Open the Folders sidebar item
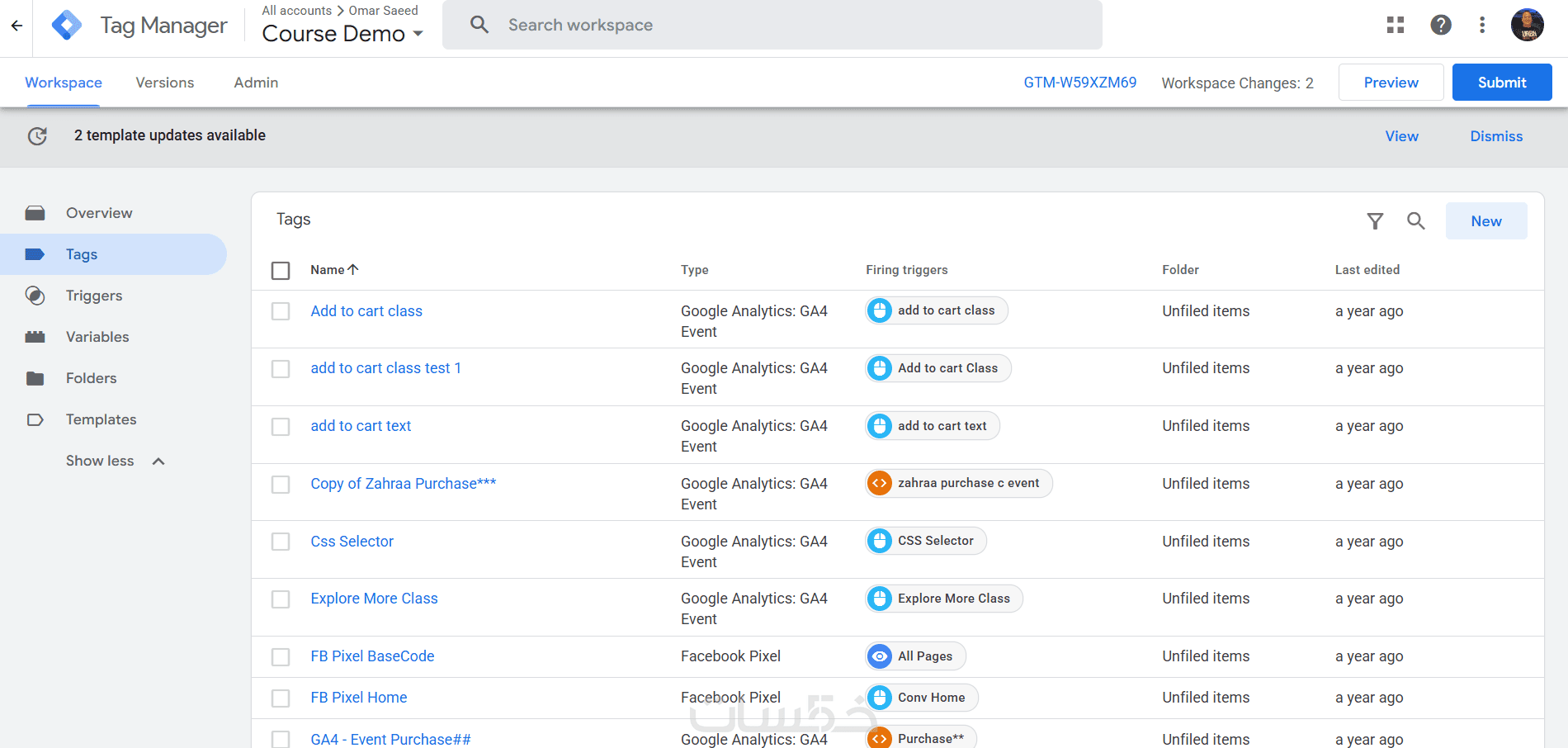Image resolution: width=1568 pixels, height=748 pixels. point(114,378)
